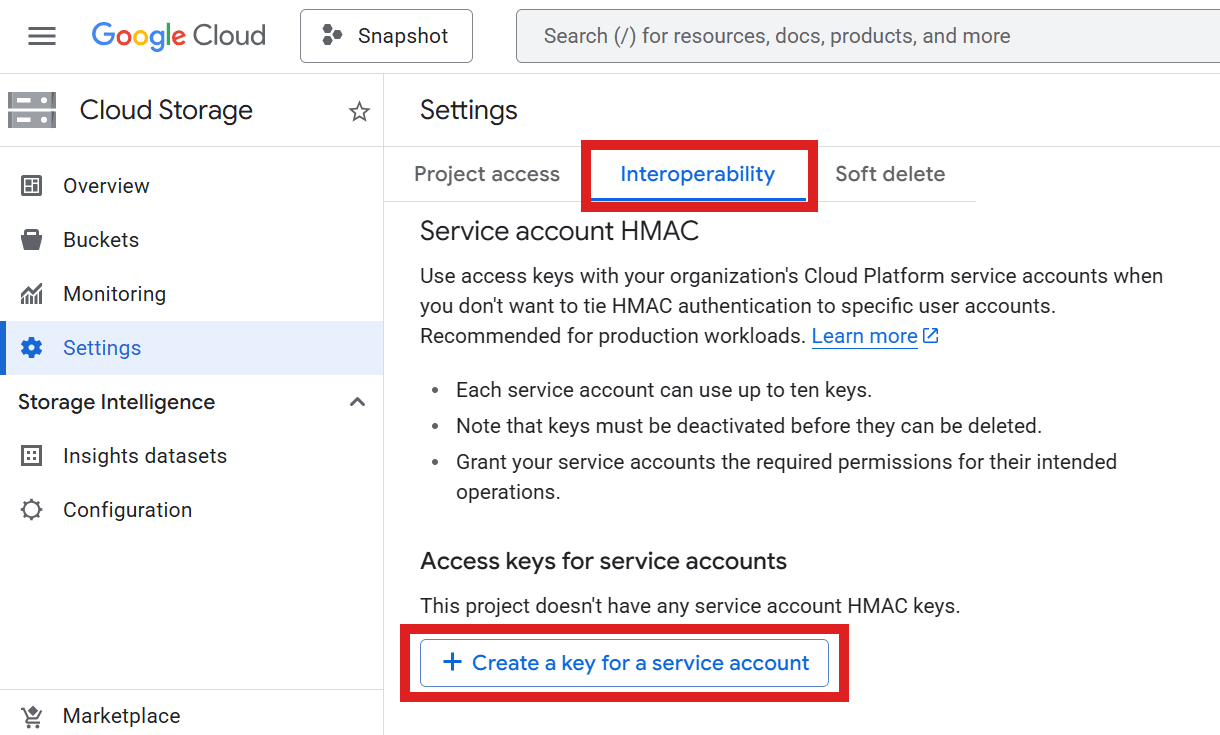Click the Settings page title
The image size is (1220, 735).
coord(469,110)
